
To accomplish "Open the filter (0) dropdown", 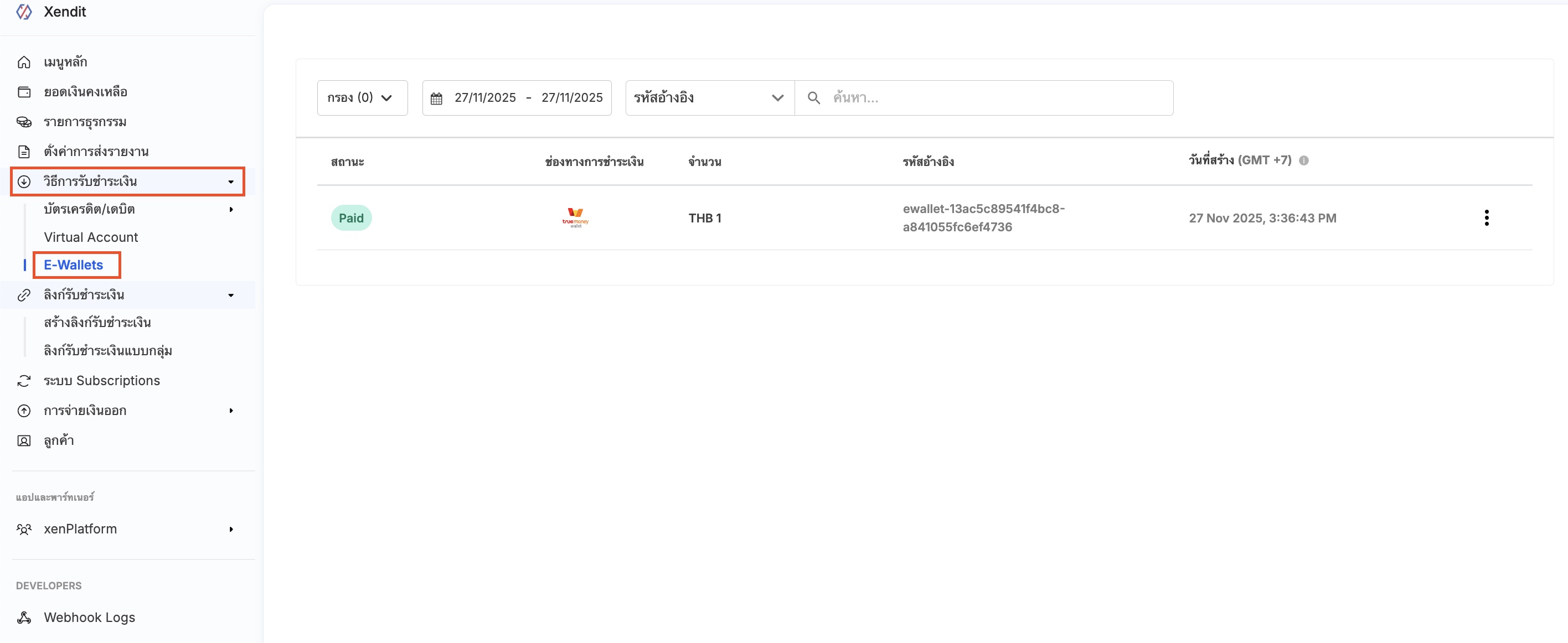I will pyautogui.click(x=362, y=98).
